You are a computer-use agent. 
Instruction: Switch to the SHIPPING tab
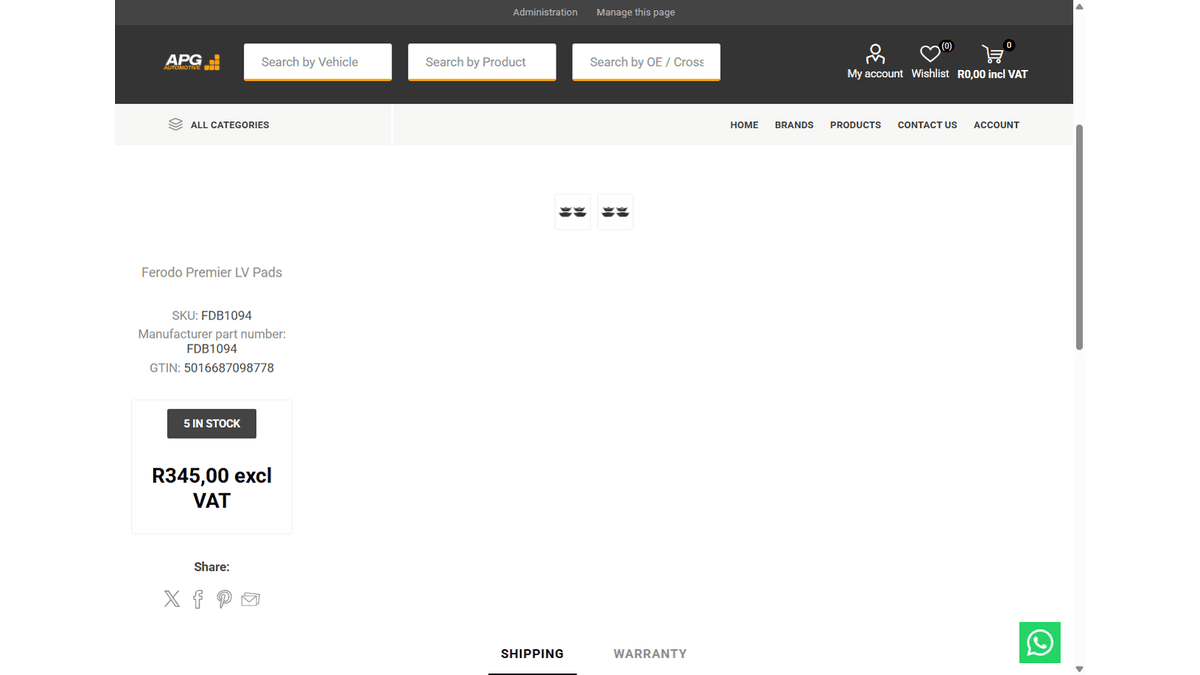coord(532,654)
